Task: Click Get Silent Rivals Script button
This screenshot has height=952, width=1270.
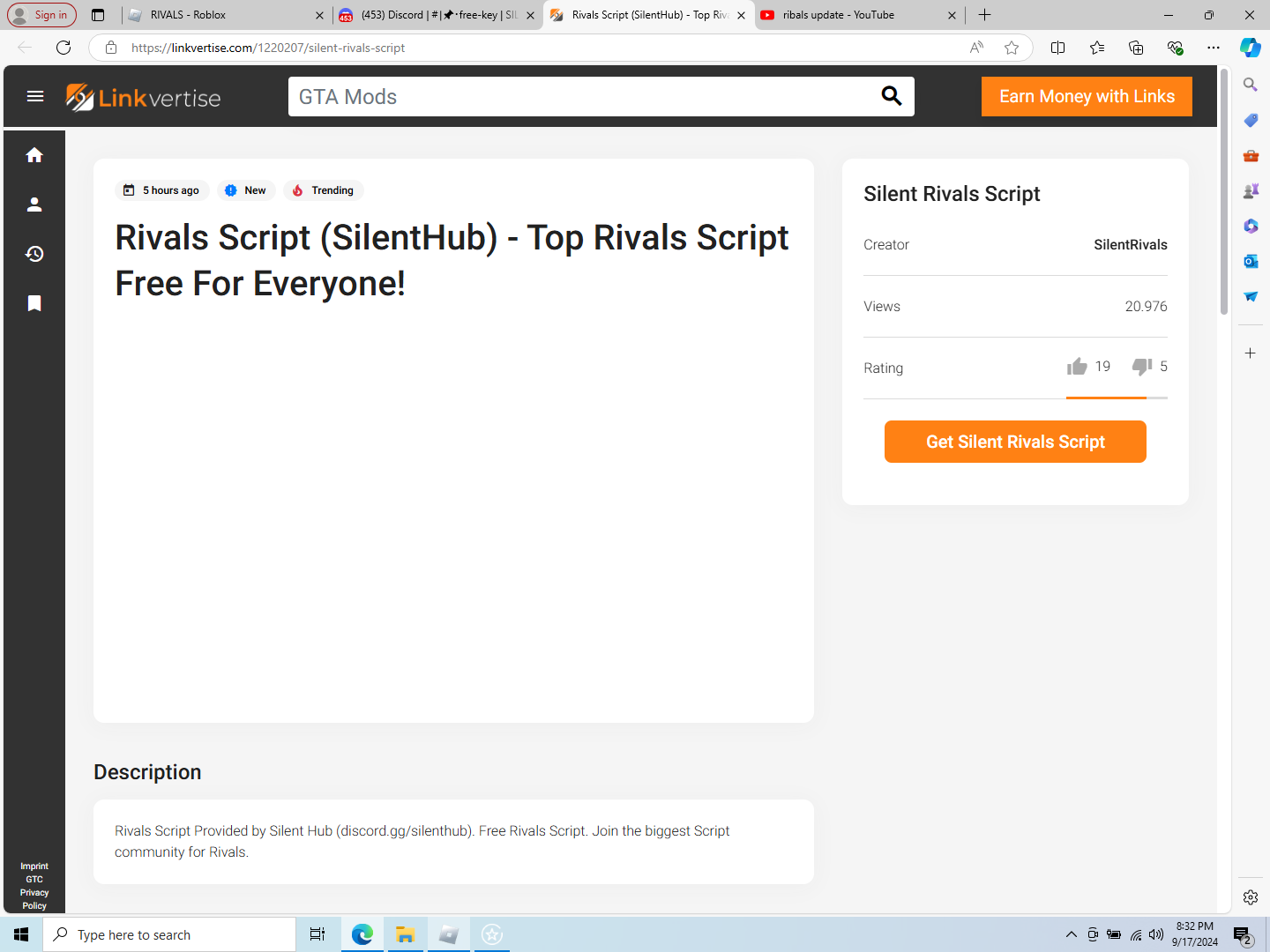Action: [x=1015, y=442]
